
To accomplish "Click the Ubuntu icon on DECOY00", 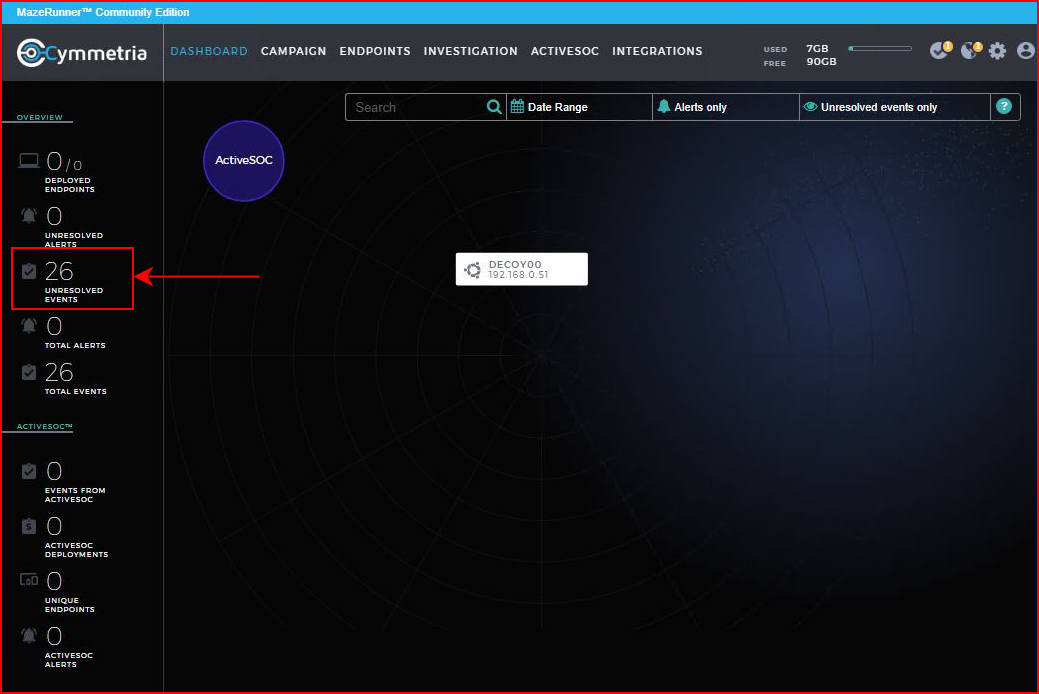I will pyautogui.click(x=472, y=270).
